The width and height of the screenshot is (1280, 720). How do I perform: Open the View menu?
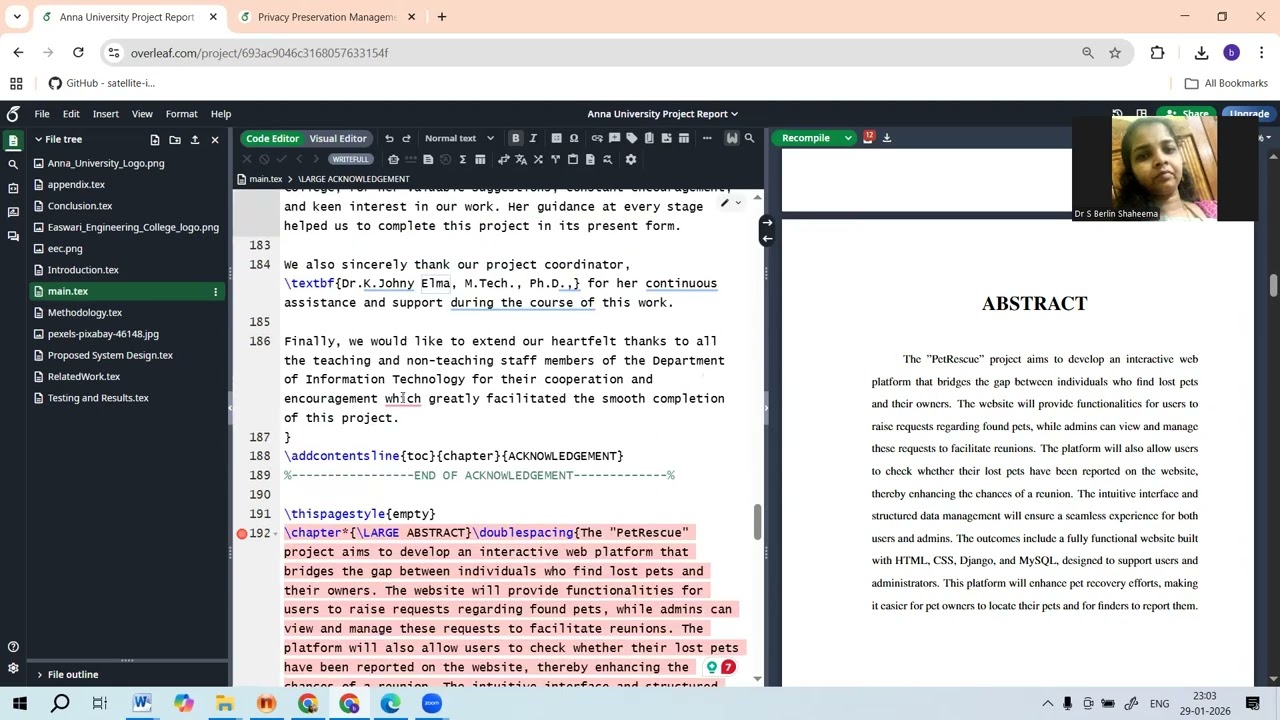point(142,114)
